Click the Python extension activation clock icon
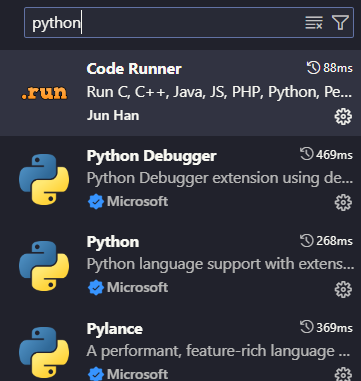 coord(307,240)
